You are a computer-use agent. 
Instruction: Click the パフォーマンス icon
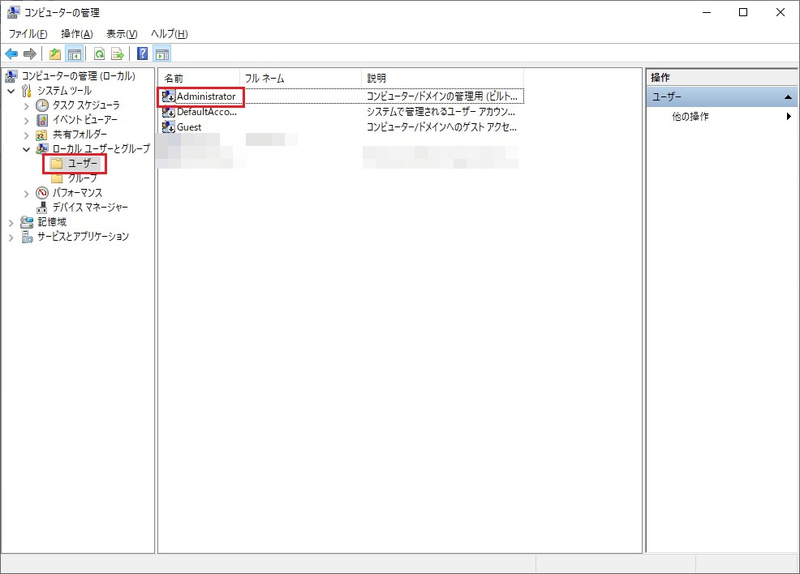pyautogui.click(x=42, y=193)
